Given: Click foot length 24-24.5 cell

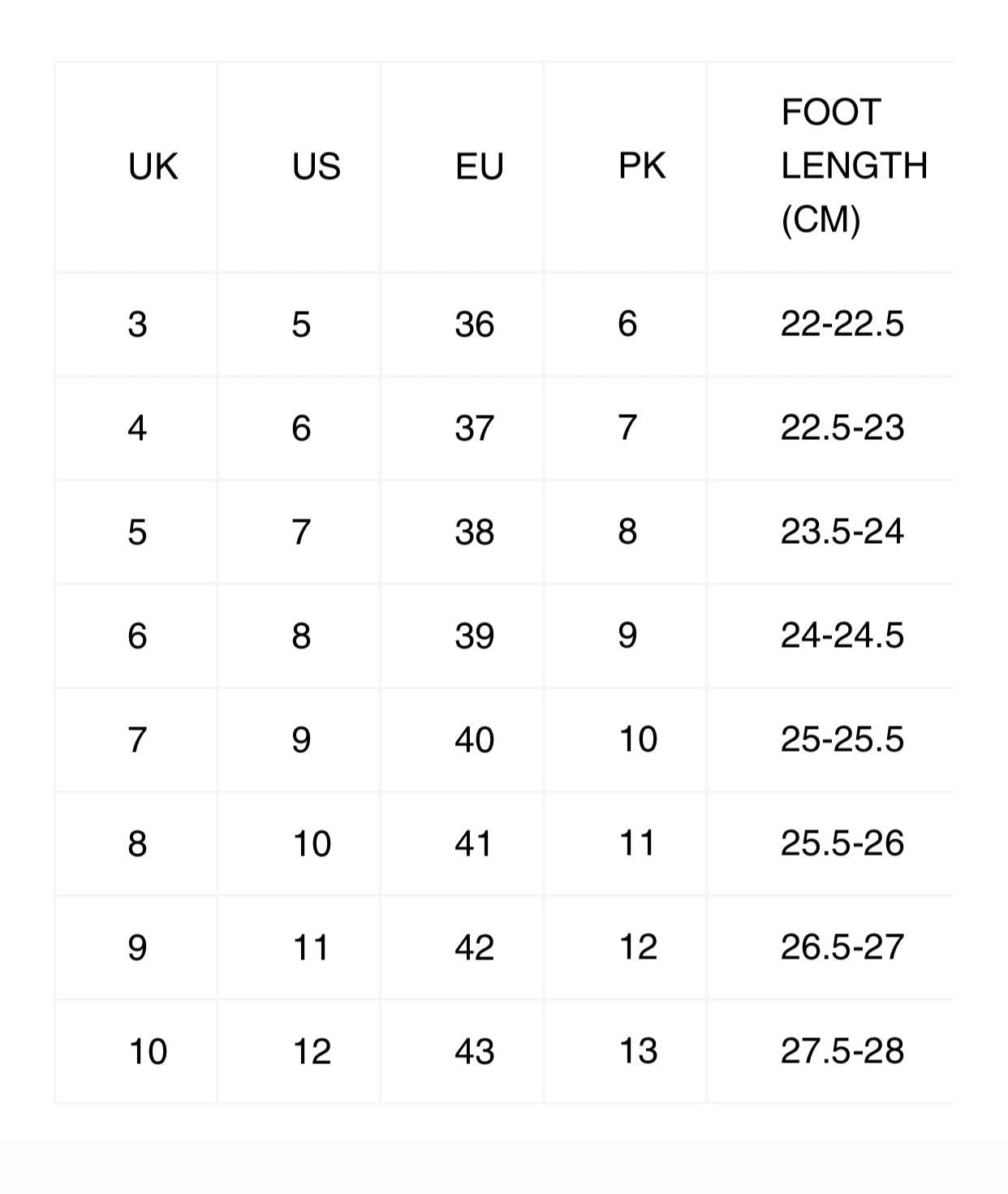Looking at the screenshot, I should coord(842,636).
